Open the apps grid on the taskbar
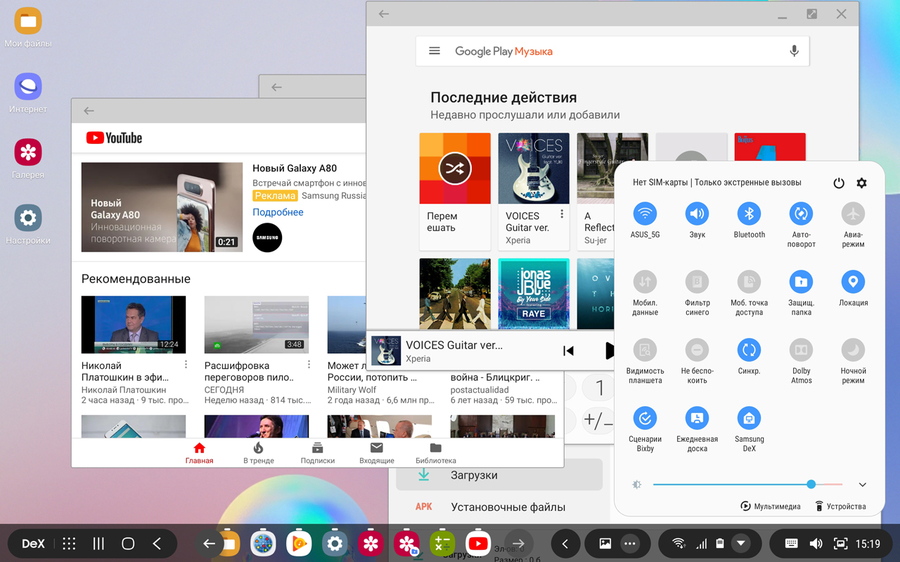Image resolution: width=900 pixels, height=562 pixels. click(x=69, y=544)
